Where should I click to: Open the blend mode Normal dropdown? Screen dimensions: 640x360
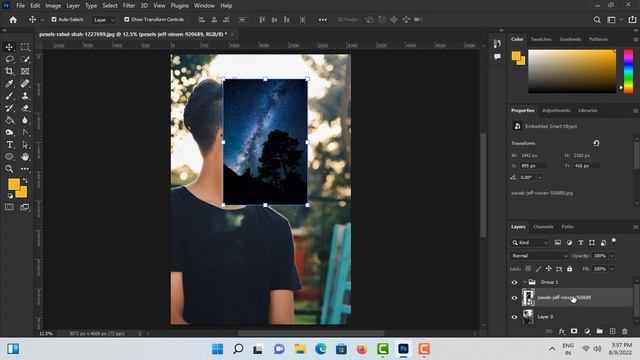coord(539,256)
